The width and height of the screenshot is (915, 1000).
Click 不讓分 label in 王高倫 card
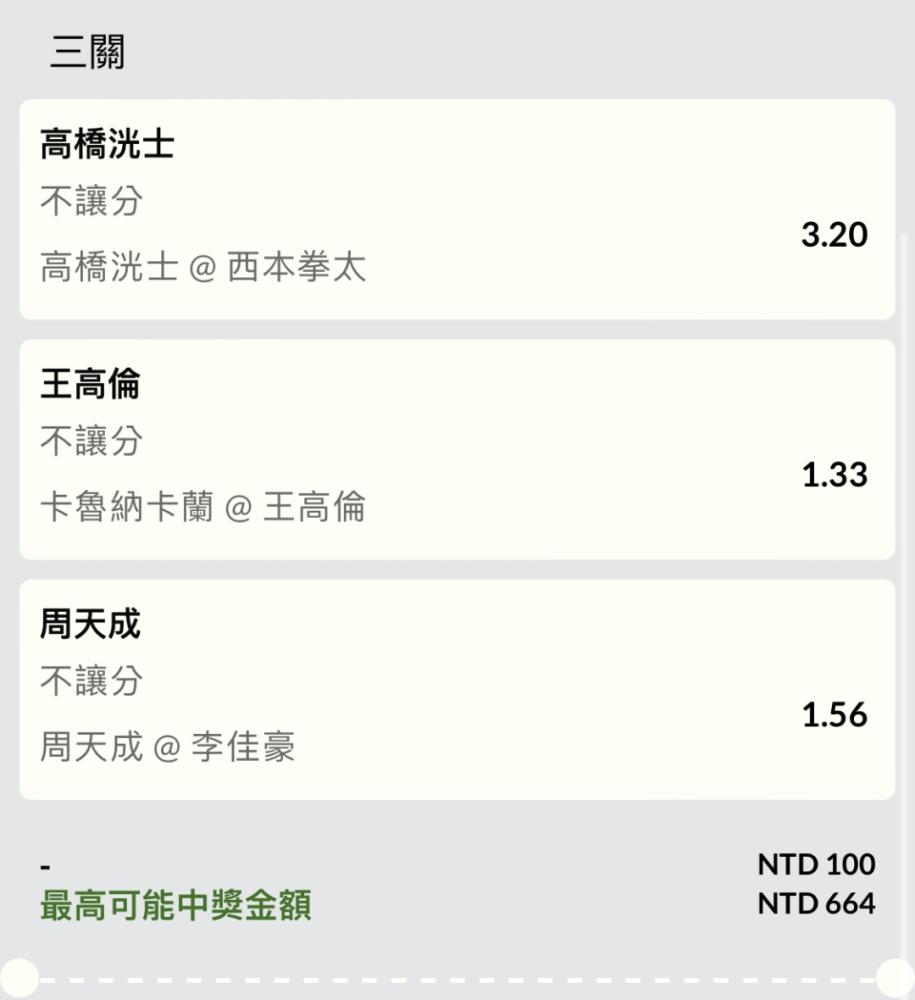91,442
